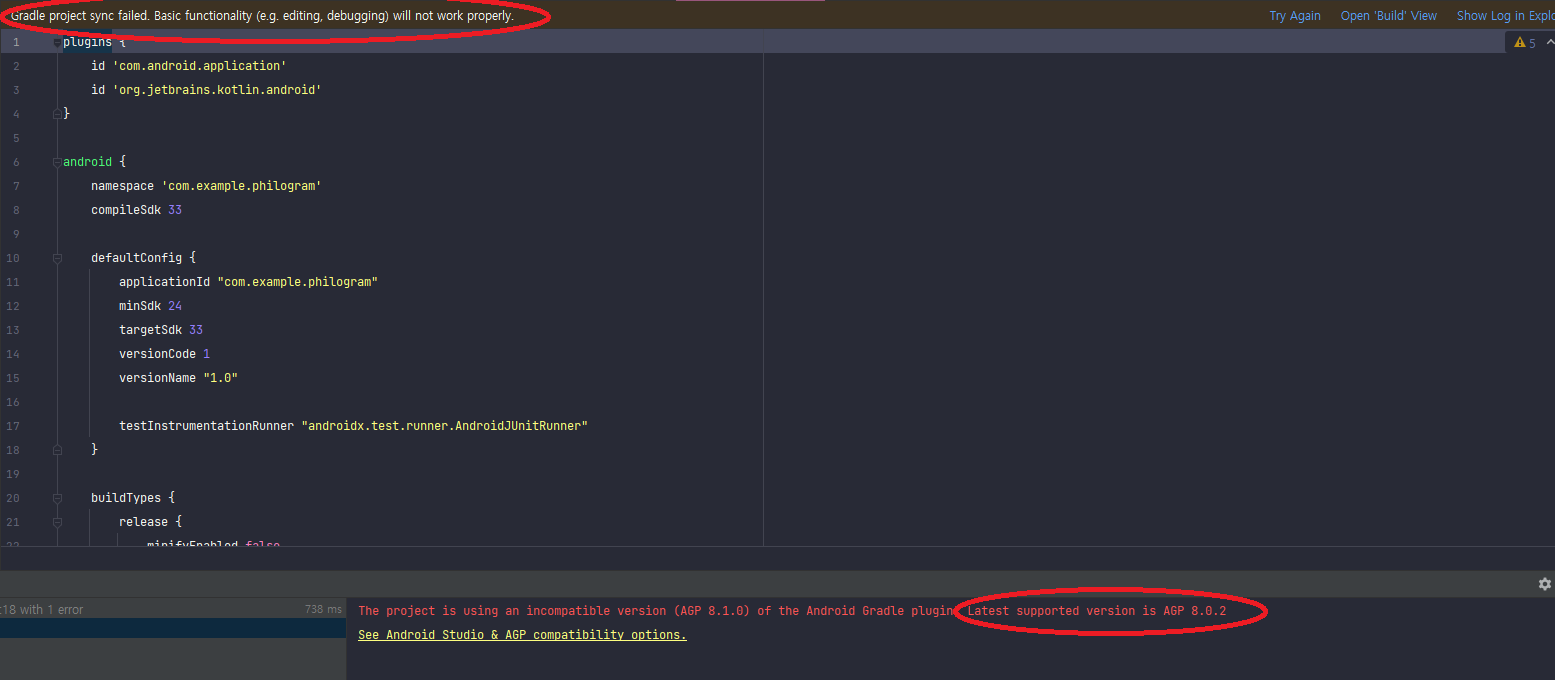Go to previous highlighted problem using up chevron
1555x680 pixels.
pyautogui.click(x=1550, y=42)
